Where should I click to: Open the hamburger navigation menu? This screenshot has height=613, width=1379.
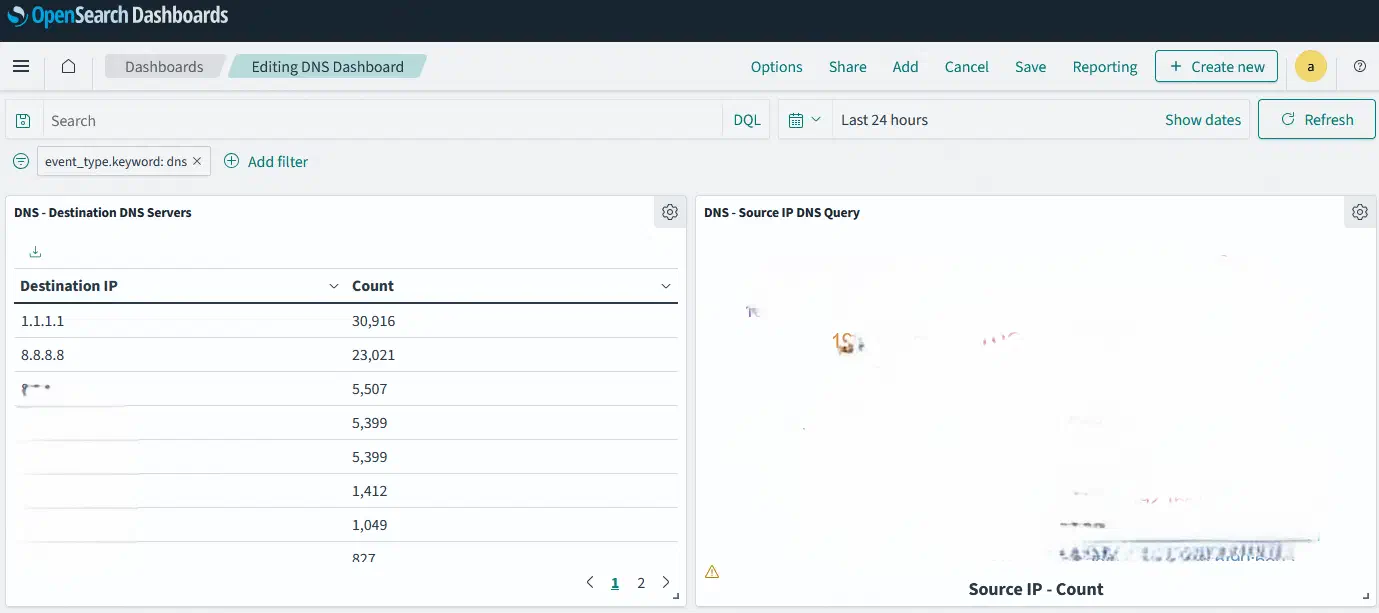[21, 67]
